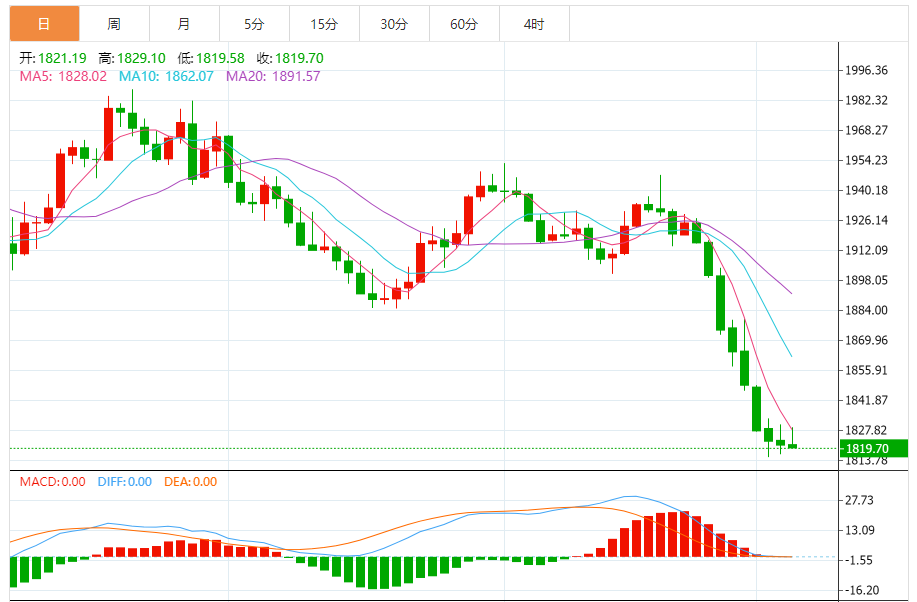Open the 60分 timeframe tab
The image size is (917, 602).
(464, 24)
